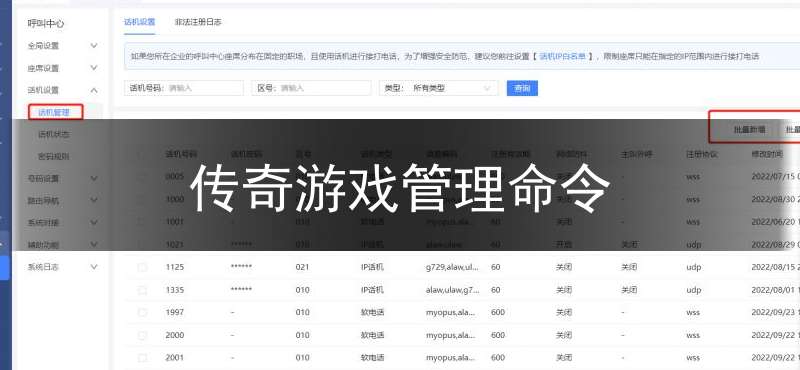
Task: Collapse the 话机设置 menu chevron
Action: click(x=94, y=90)
